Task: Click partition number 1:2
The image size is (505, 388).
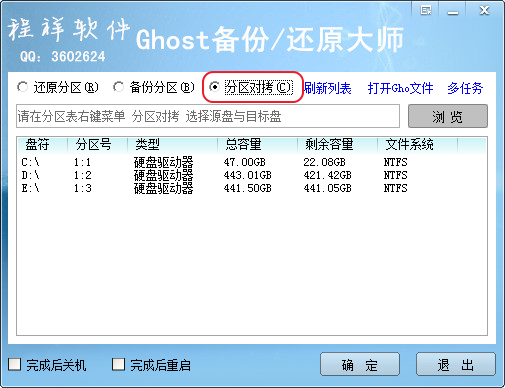Action: coord(82,175)
